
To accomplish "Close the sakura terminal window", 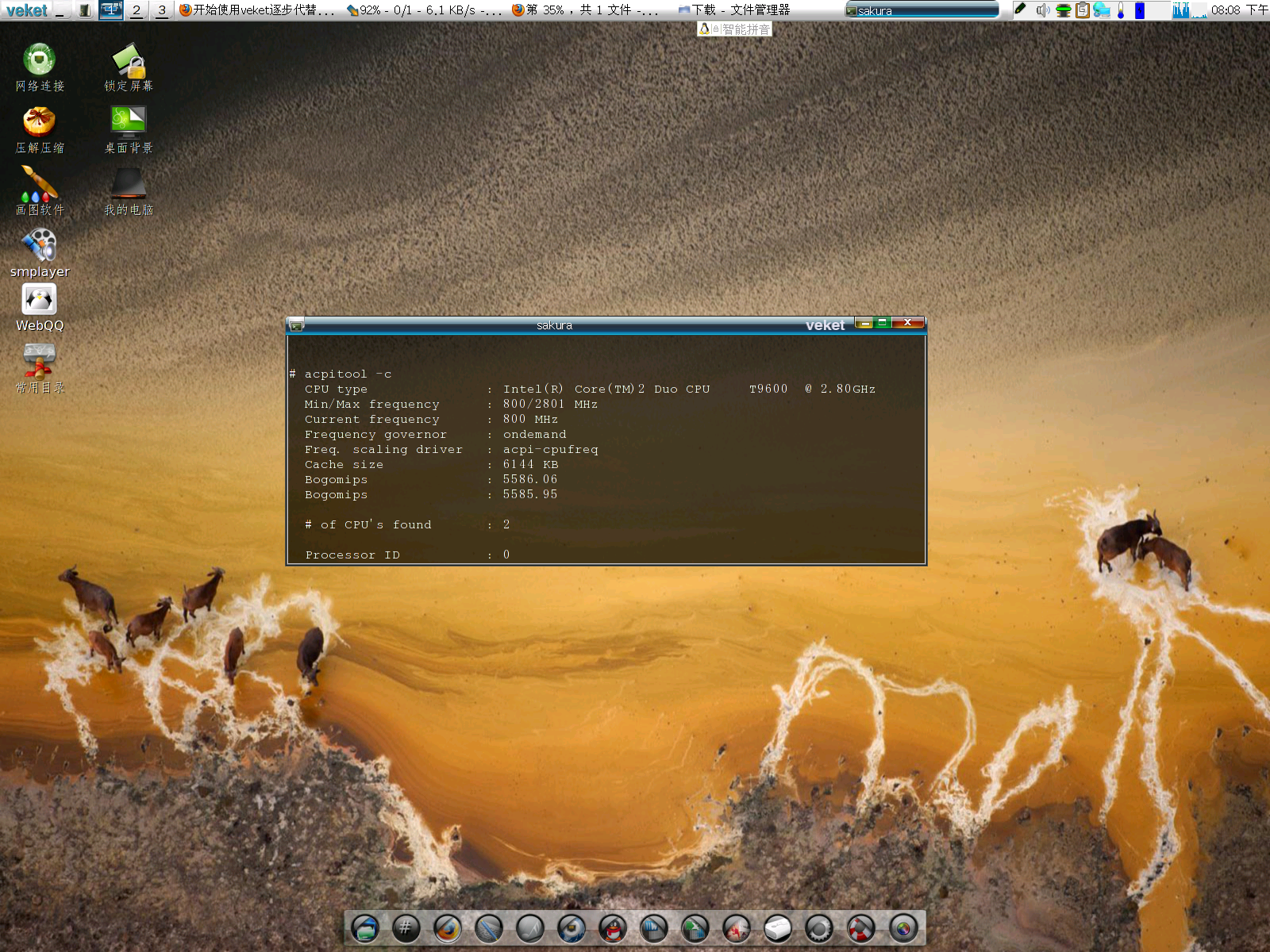I will [907, 323].
